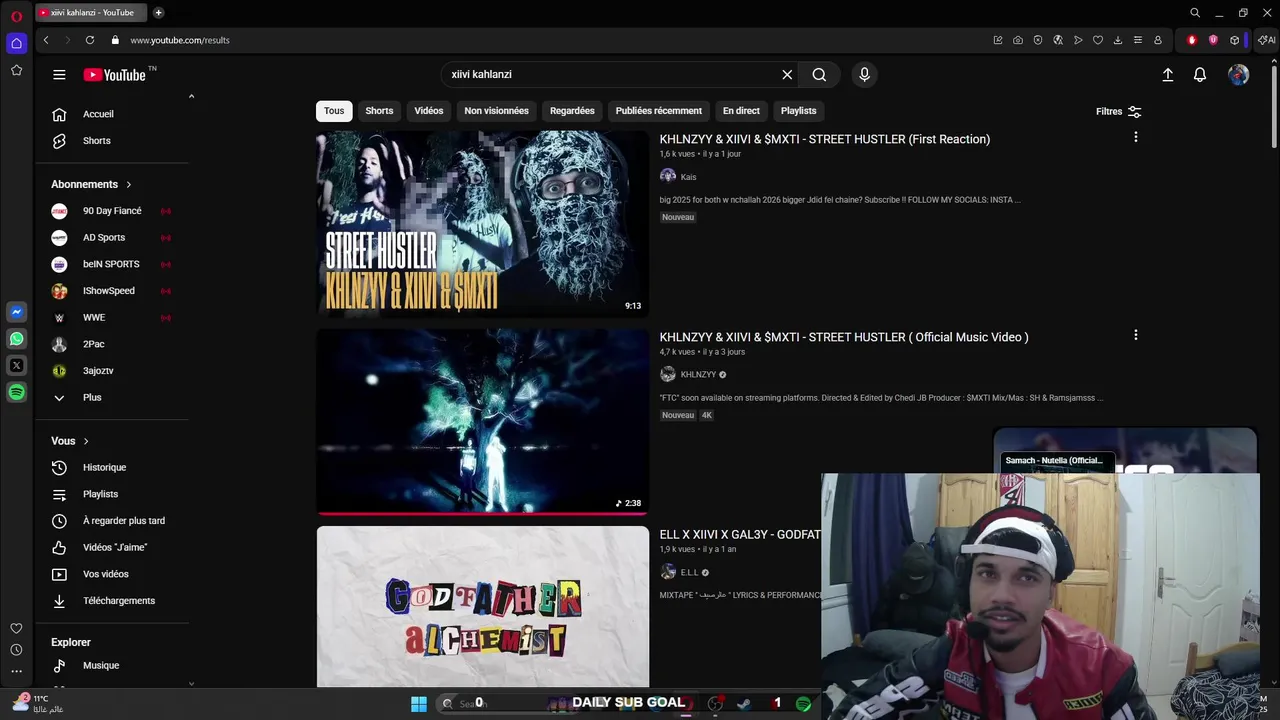This screenshot has height=720, width=1280.
Task: Open WhatsApp in the Opera sidebar
Action: (16, 339)
